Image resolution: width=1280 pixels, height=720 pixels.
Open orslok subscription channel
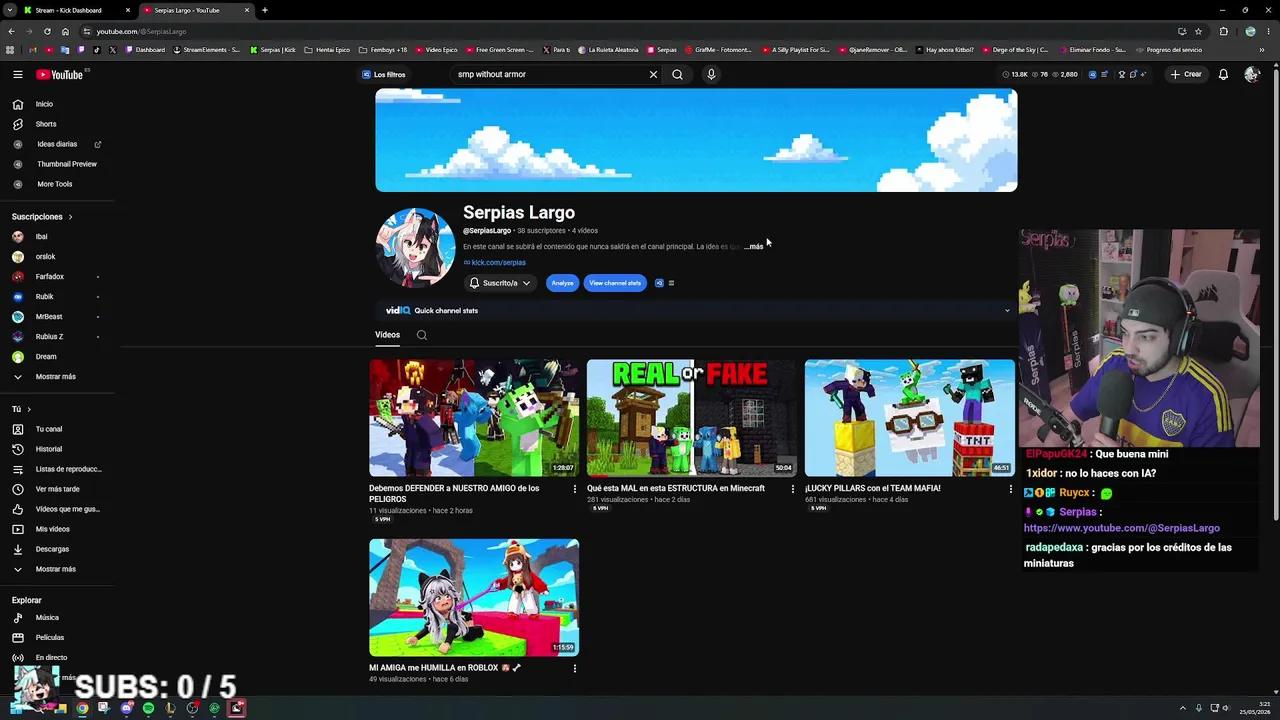click(45, 257)
